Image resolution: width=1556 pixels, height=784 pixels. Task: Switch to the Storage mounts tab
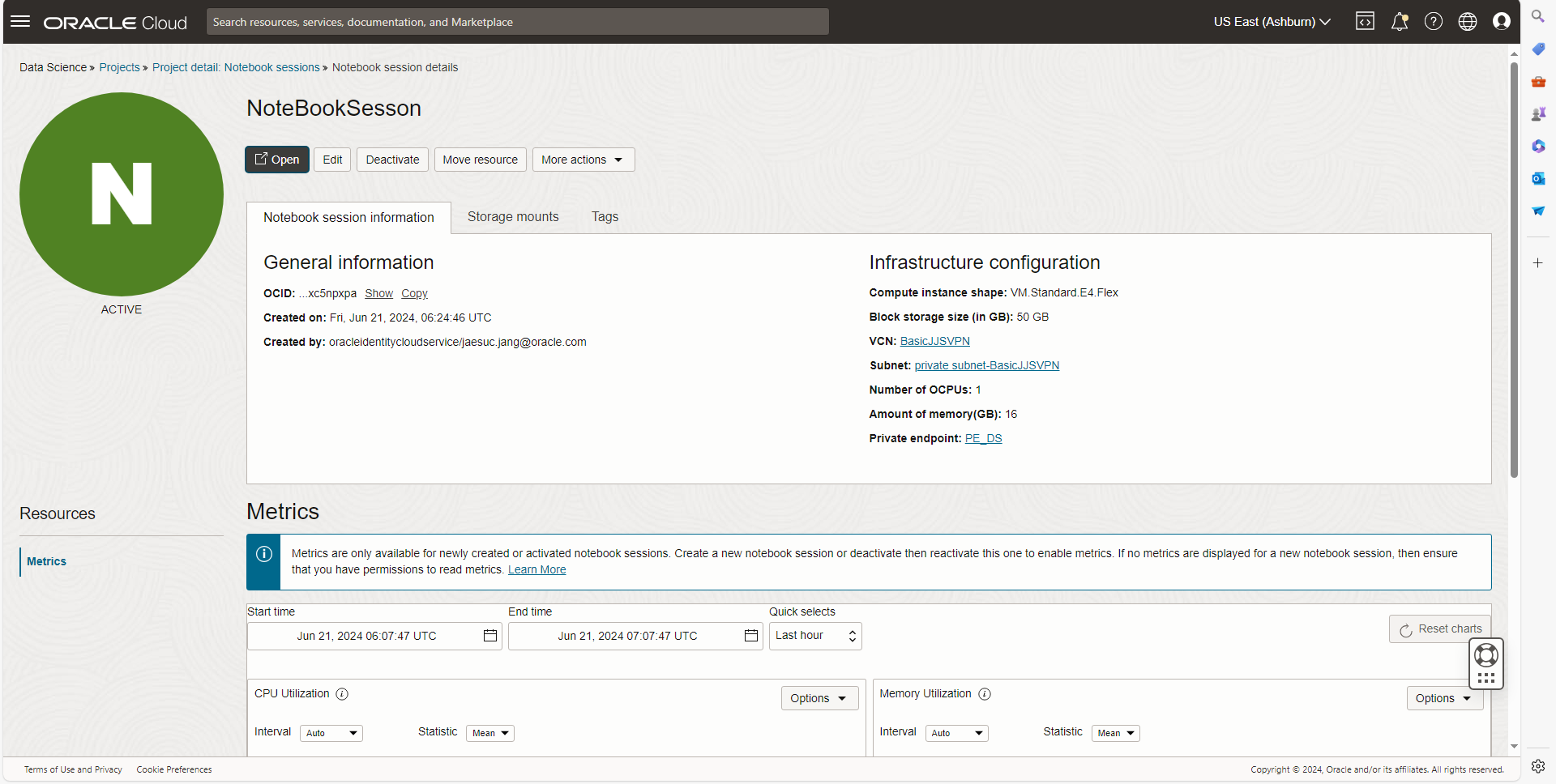coord(513,217)
